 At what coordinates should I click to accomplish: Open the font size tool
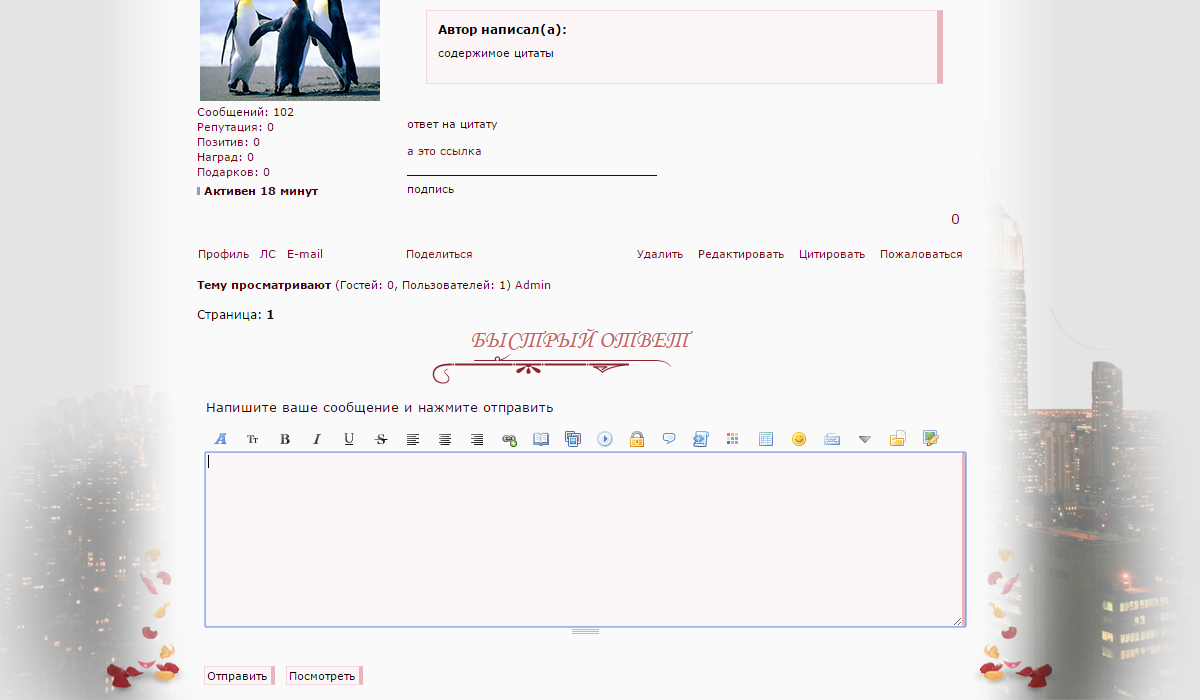coord(253,439)
